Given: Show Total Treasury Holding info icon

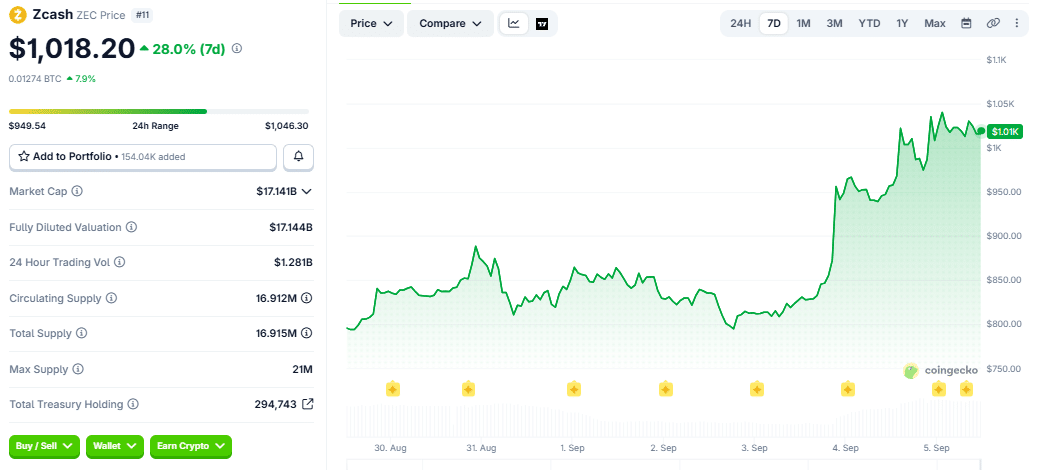Looking at the screenshot, I should [133, 404].
